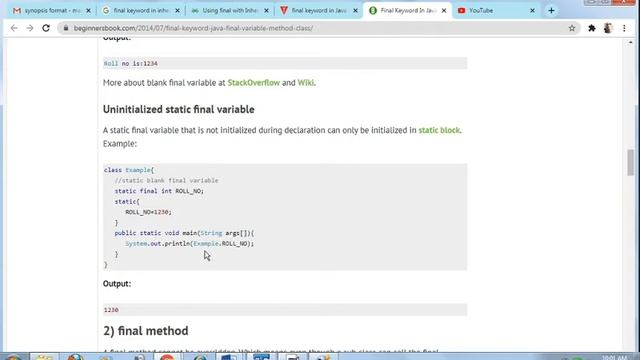
Task: Switch to the YouTube tab
Action: point(496,11)
